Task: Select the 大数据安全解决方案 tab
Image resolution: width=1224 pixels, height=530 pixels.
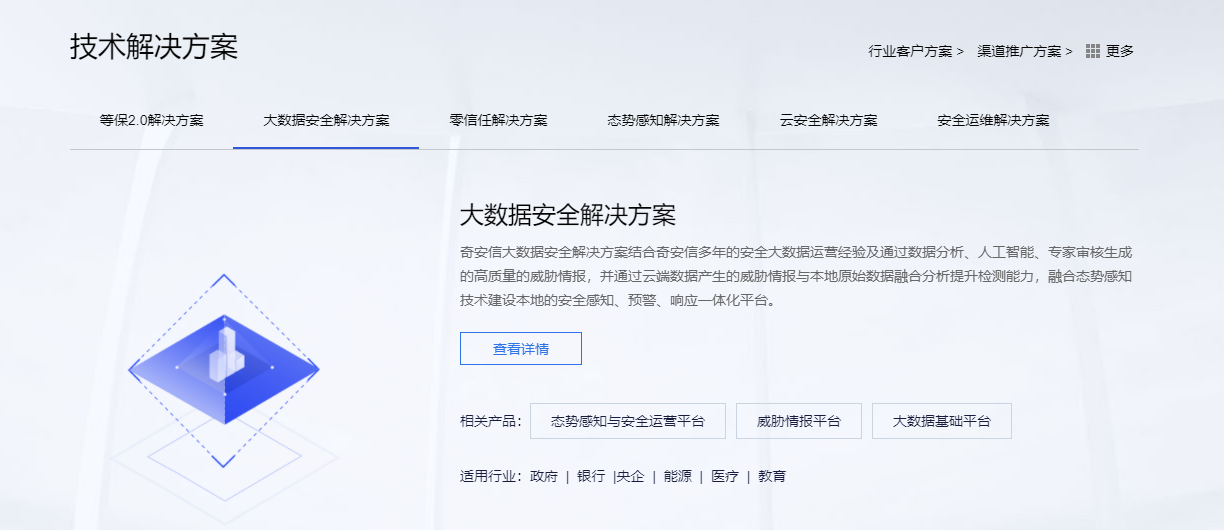Action: pos(326,120)
